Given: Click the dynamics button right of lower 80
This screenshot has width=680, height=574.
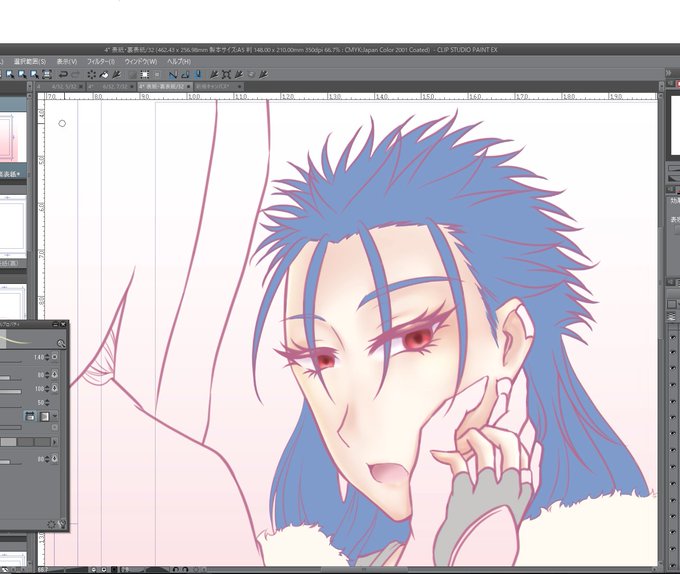Looking at the screenshot, I should pyautogui.click(x=55, y=458).
